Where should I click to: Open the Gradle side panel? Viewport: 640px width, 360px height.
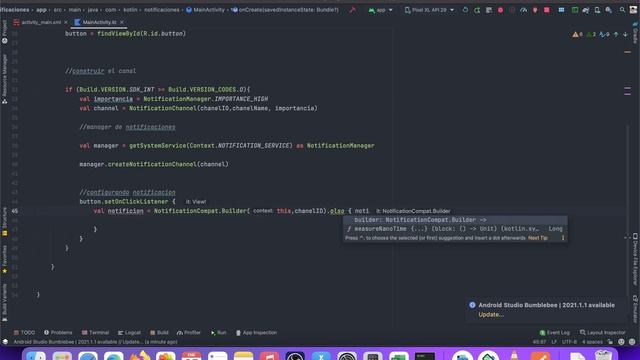click(x=635, y=33)
